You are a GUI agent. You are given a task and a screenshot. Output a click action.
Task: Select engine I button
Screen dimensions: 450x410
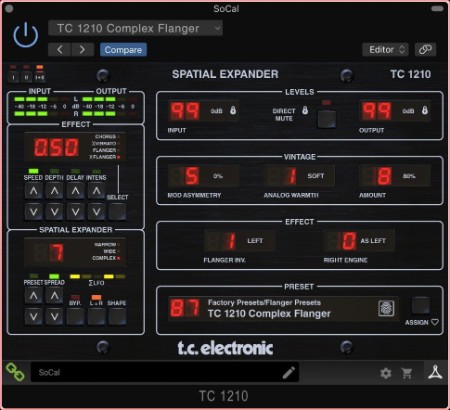[x=13, y=77]
